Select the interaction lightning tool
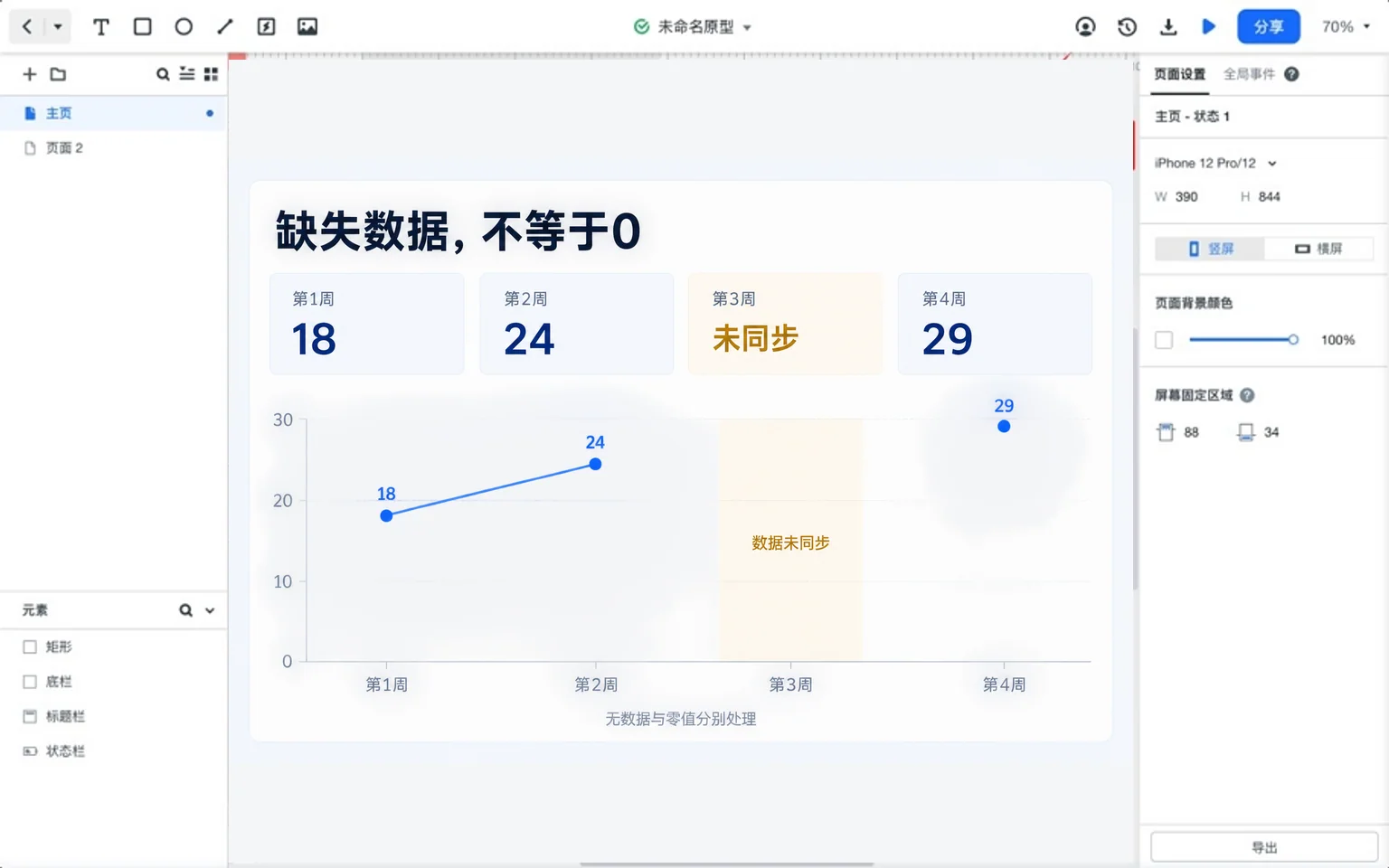 (266, 27)
